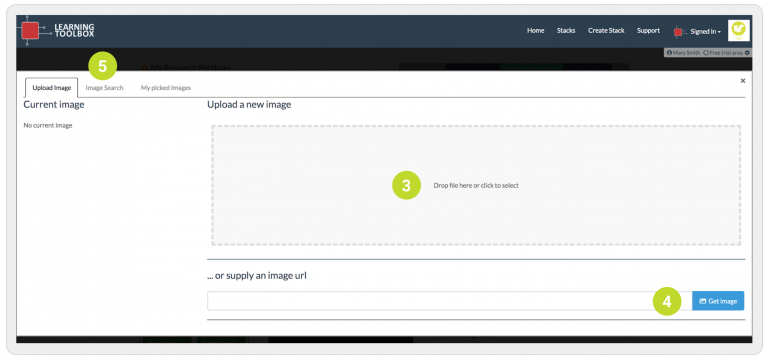The height and width of the screenshot is (361, 768).
Task: Click the '... or supply an image url' label
Action: pyautogui.click(x=257, y=276)
